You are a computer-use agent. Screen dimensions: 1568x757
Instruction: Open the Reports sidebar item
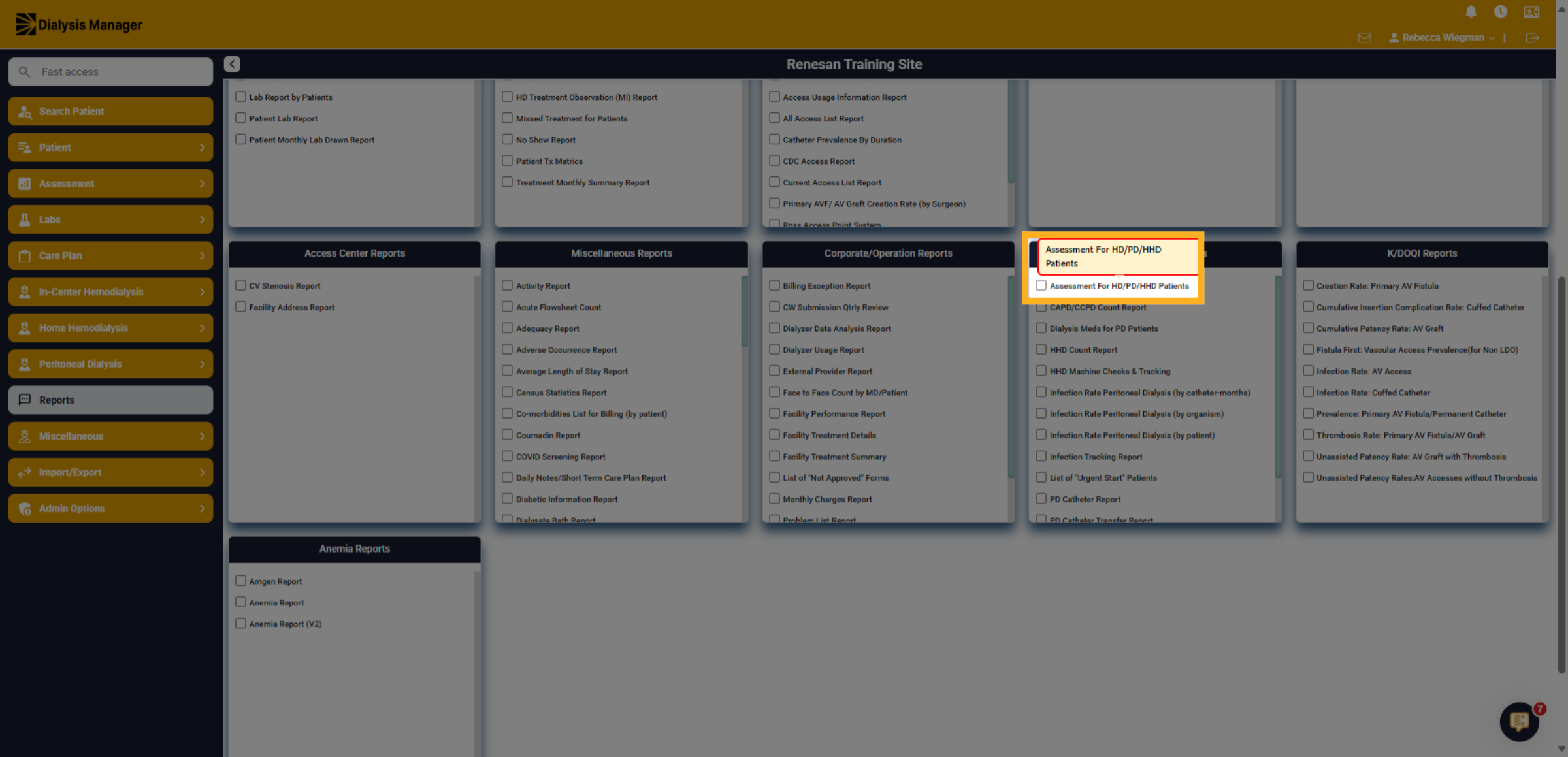click(x=110, y=400)
